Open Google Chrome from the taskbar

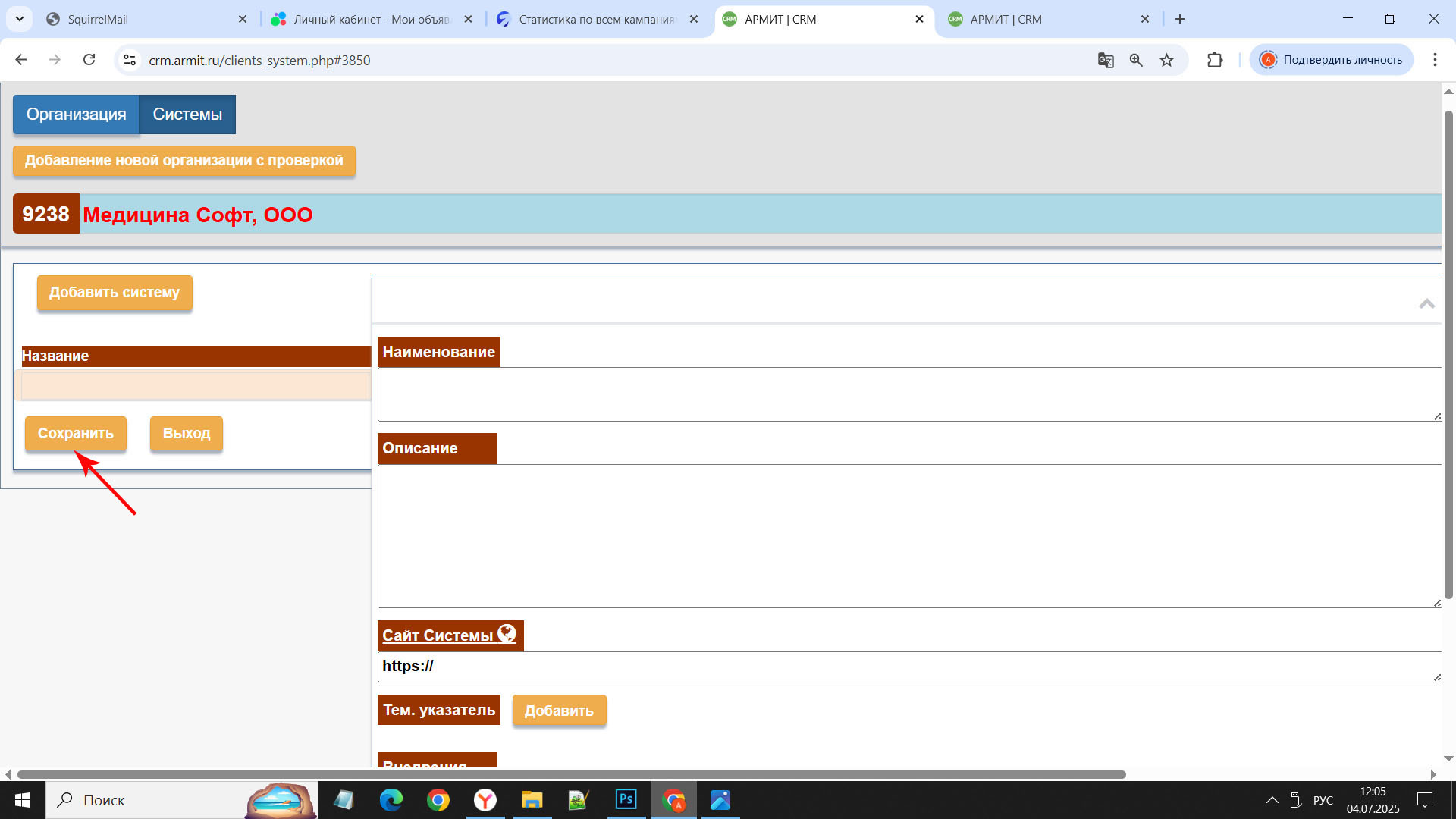click(438, 800)
